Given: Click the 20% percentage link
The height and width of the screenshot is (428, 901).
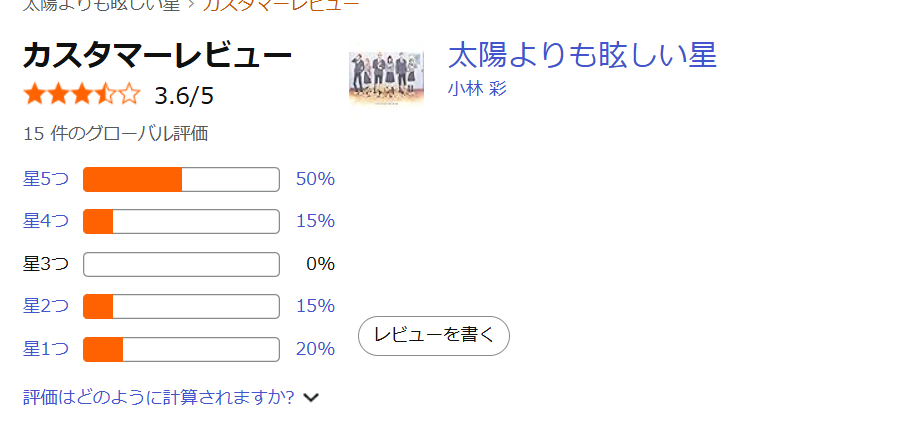Looking at the screenshot, I should pyautogui.click(x=315, y=349).
